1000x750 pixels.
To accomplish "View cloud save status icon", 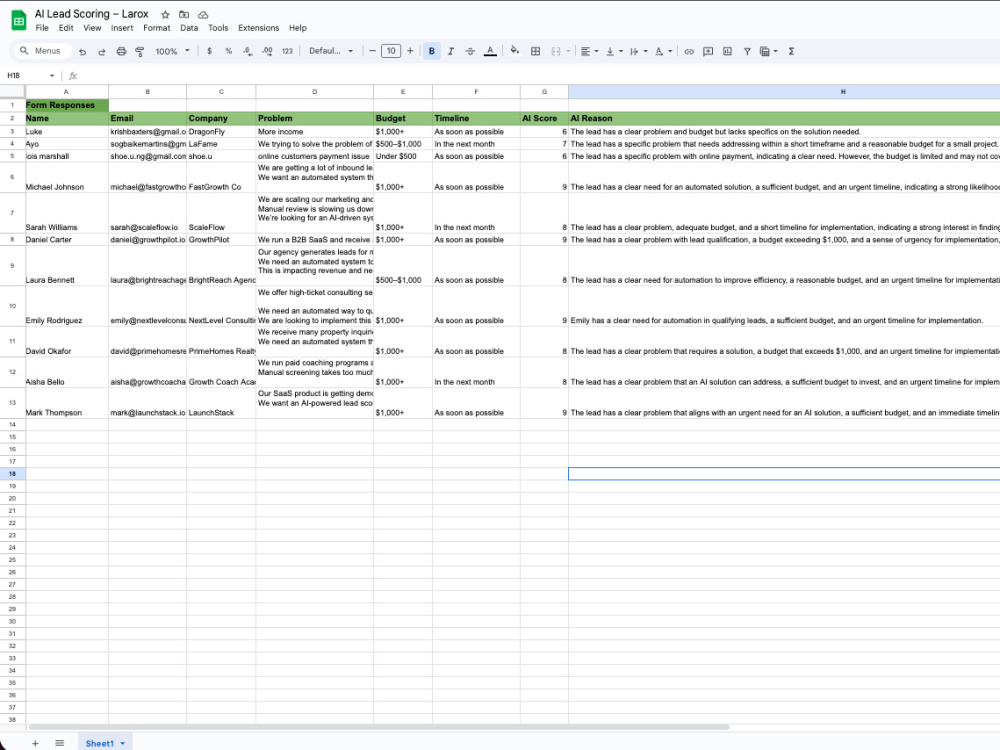I will (x=203, y=15).
